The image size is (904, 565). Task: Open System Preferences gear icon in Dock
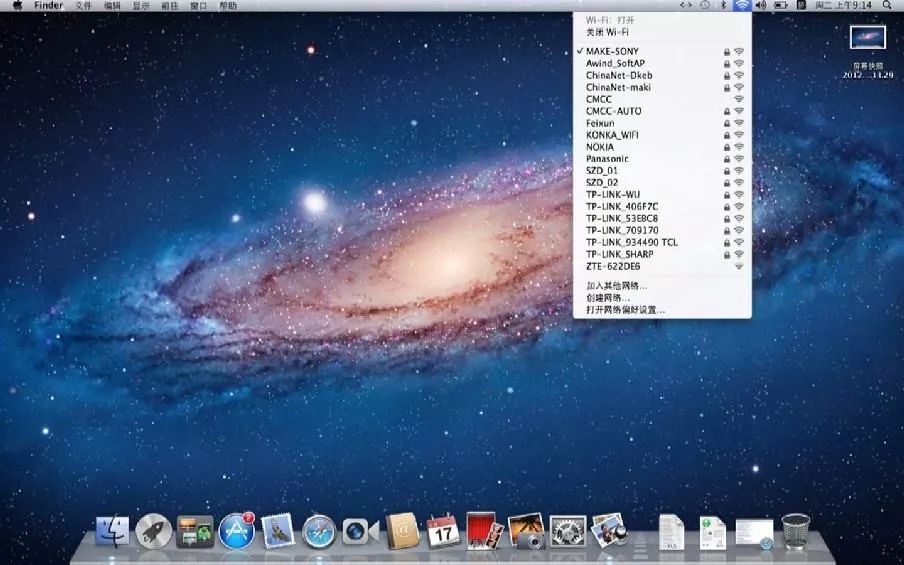click(x=567, y=530)
